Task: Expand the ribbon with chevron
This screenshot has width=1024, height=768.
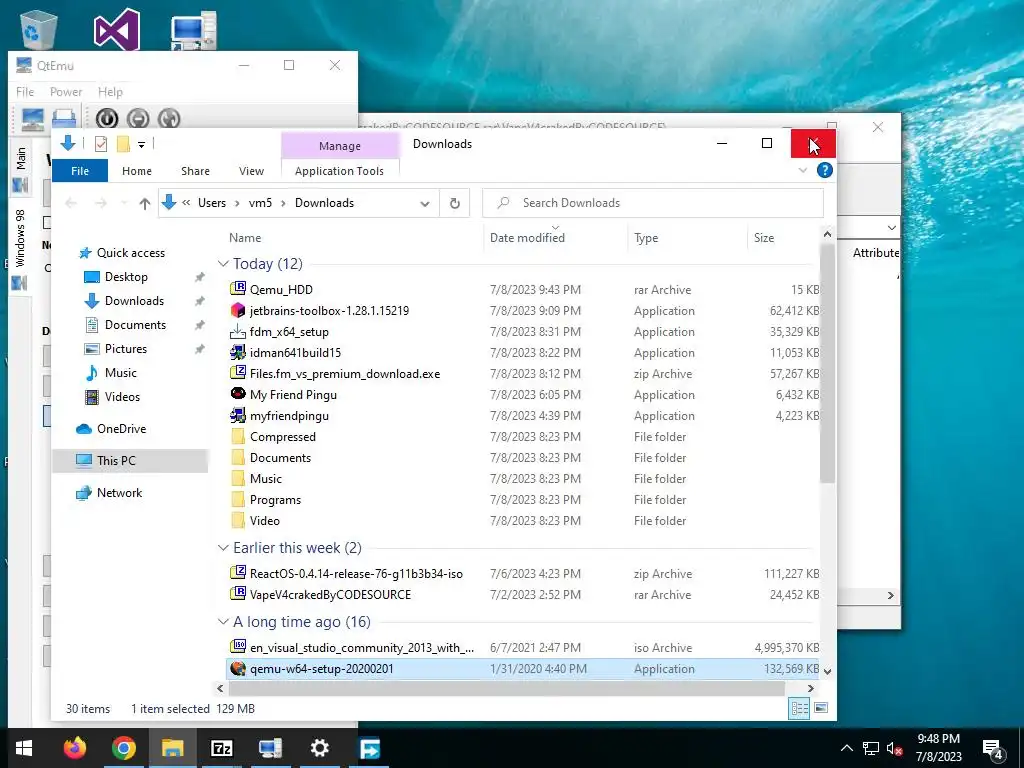Action: [803, 170]
